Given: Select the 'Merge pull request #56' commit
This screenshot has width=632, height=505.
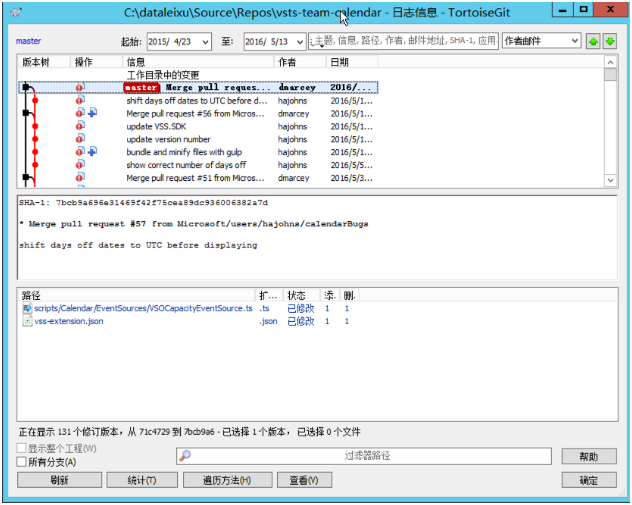Looking at the screenshot, I should pyautogui.click(x=198, y=113).
